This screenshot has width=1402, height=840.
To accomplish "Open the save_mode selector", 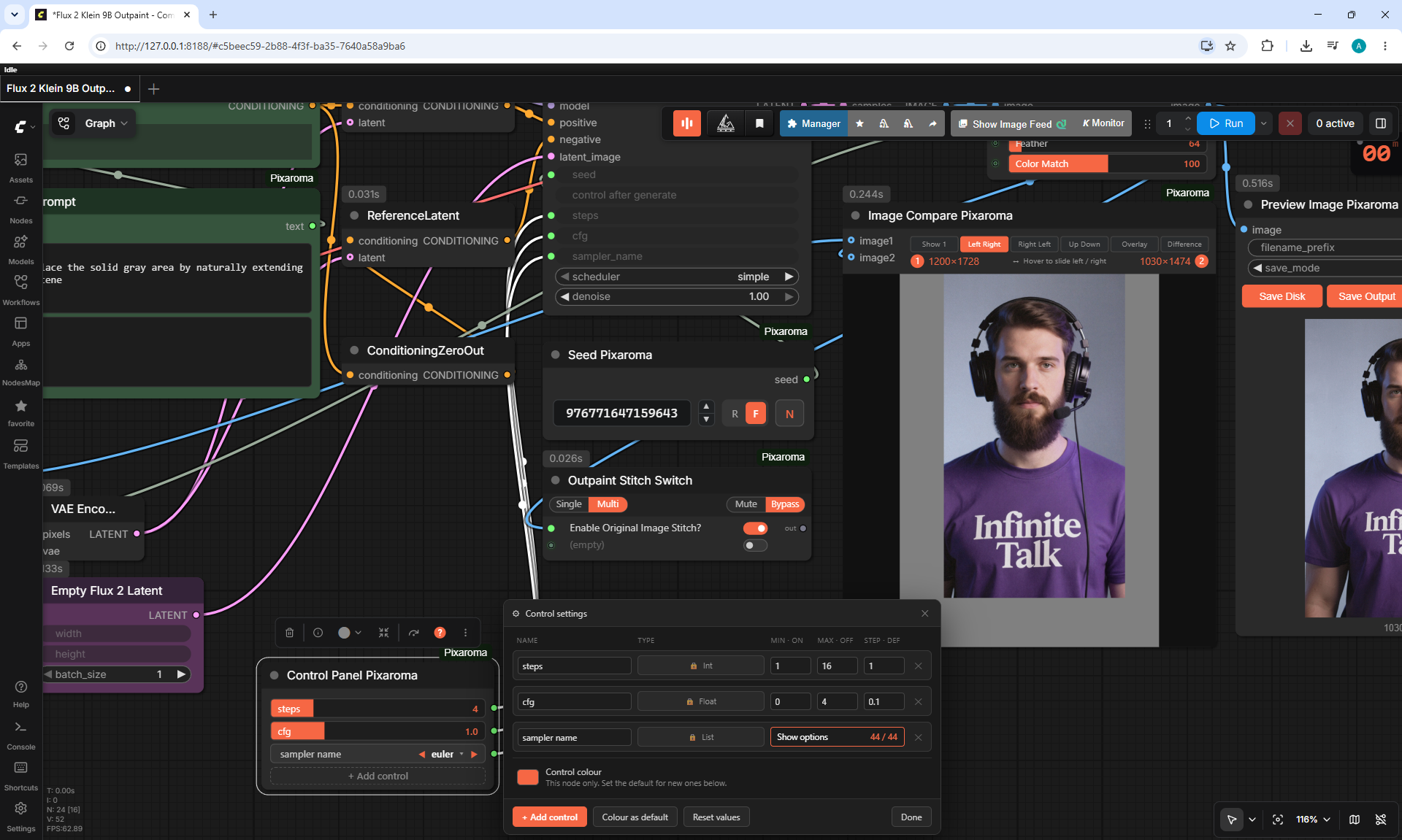I will pos(1326,268).
